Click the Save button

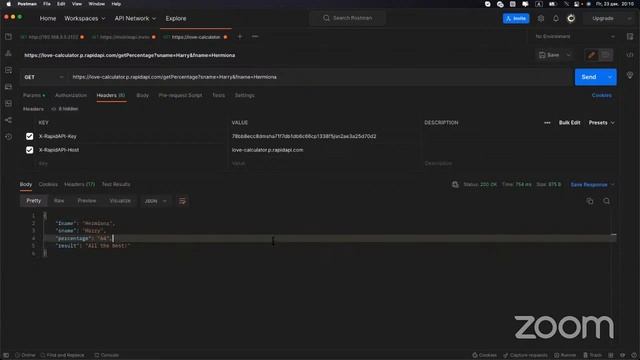[x=549, y=55]
